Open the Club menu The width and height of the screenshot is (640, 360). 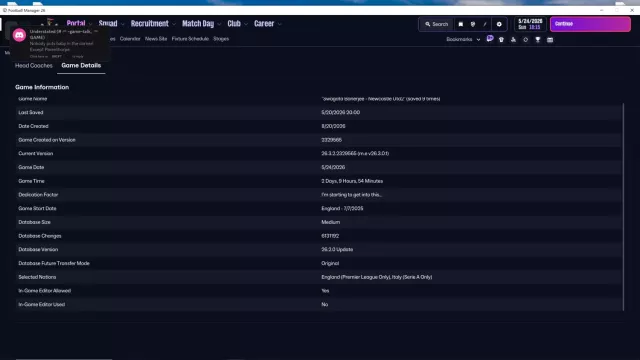coord(234,23)
